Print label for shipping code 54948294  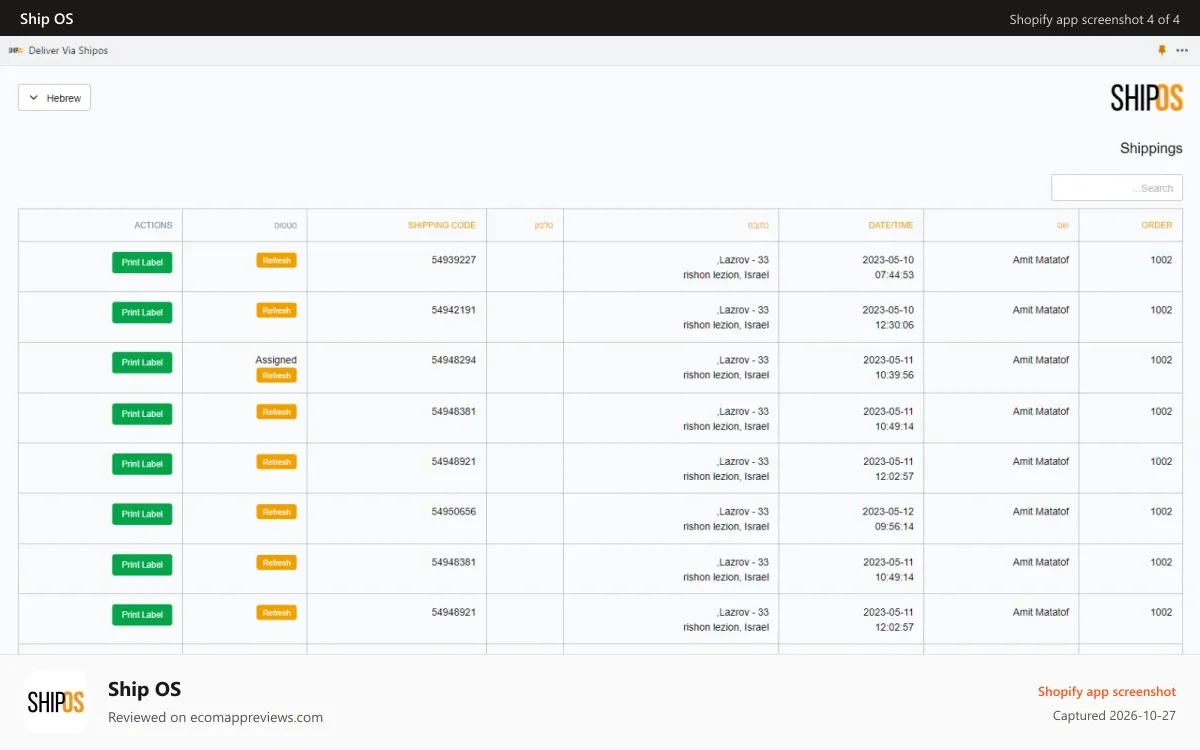click(x=142, y=362)
